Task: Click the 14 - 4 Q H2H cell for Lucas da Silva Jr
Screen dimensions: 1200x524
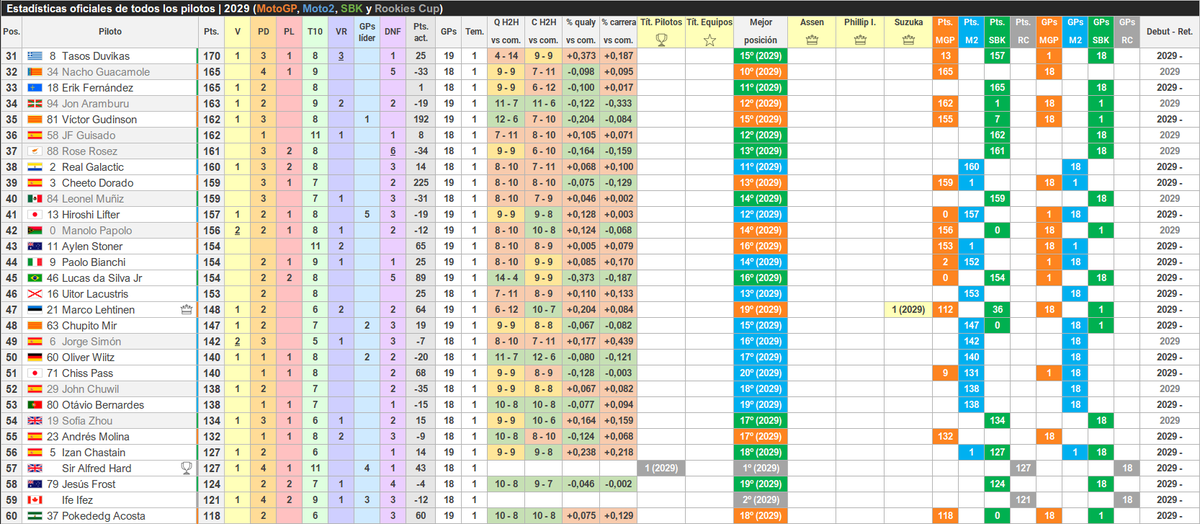Action: (x=507, y=278)
